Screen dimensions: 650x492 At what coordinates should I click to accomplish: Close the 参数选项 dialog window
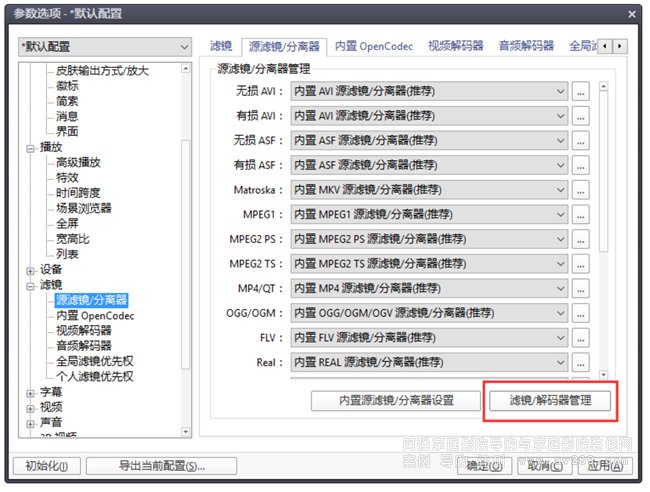point(631,14)
